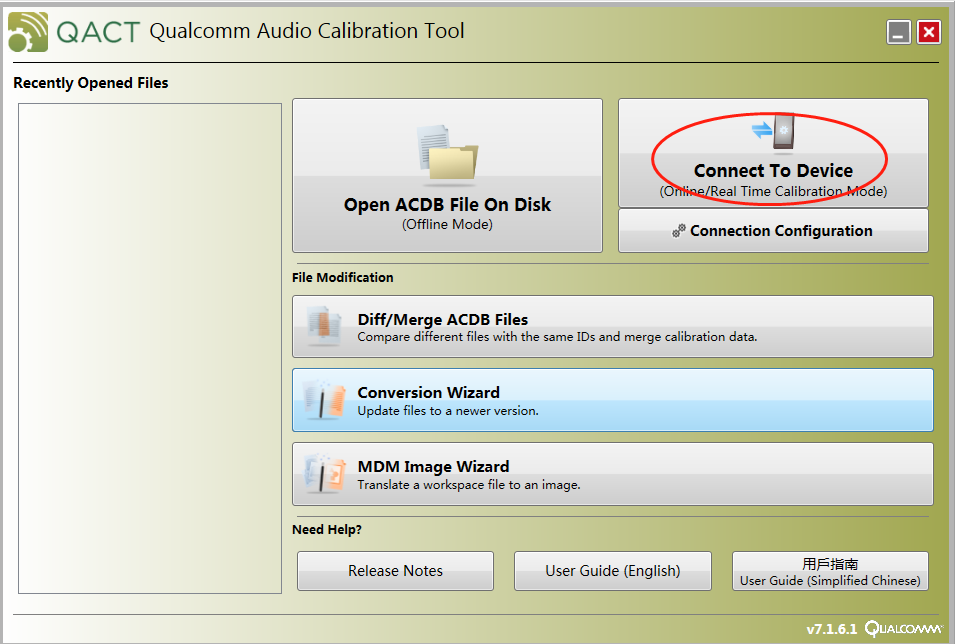Open the English User Guide
955x644 pixels.
click(x=612, y=570)
